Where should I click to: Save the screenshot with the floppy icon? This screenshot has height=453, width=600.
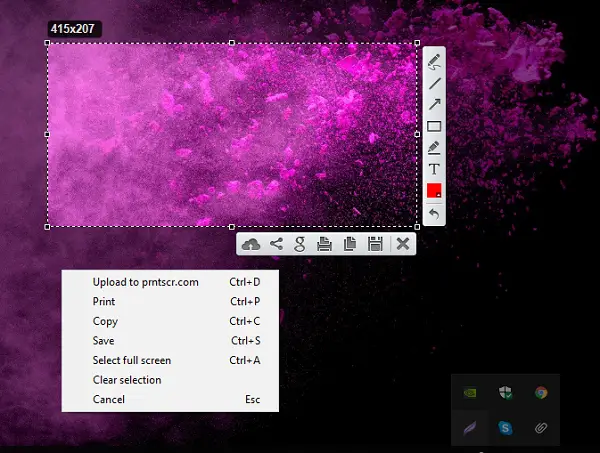coord(375,244)
